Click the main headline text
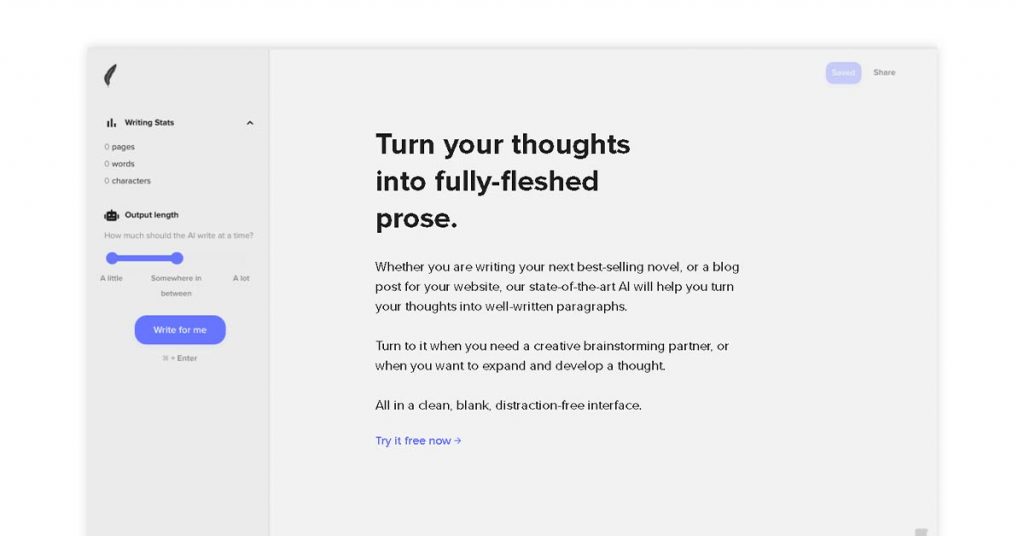Image resolution: width=1024 pixels, height=536 pixels. [503, 181]
